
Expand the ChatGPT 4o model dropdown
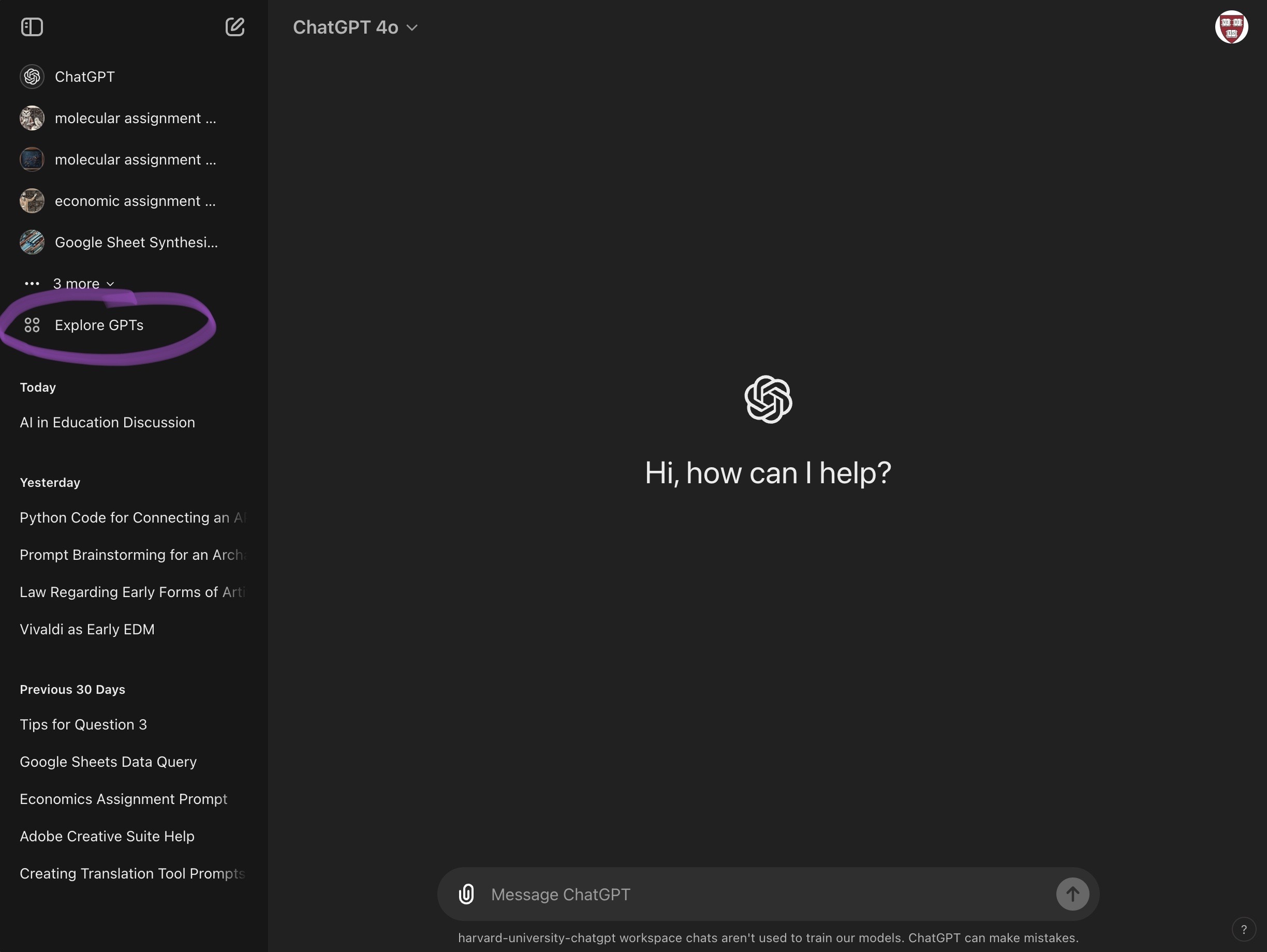pyautogui.click(x=355, y=27)
